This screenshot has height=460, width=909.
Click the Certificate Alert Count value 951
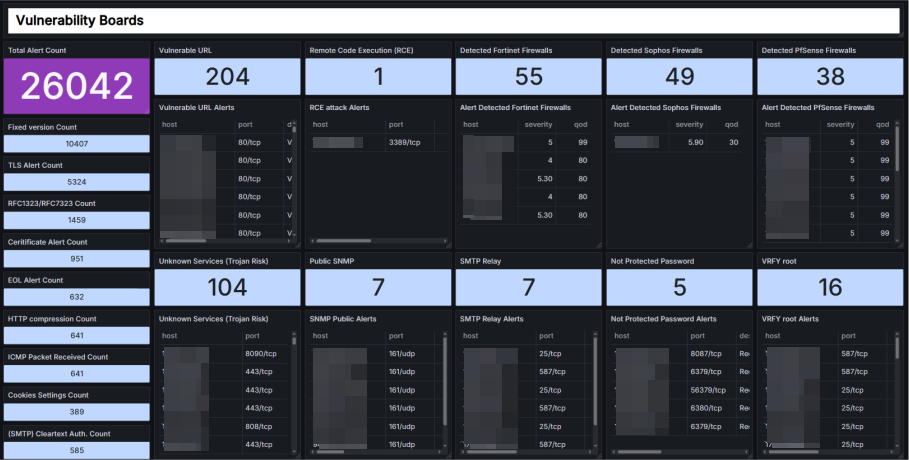(x=77, y=259)
